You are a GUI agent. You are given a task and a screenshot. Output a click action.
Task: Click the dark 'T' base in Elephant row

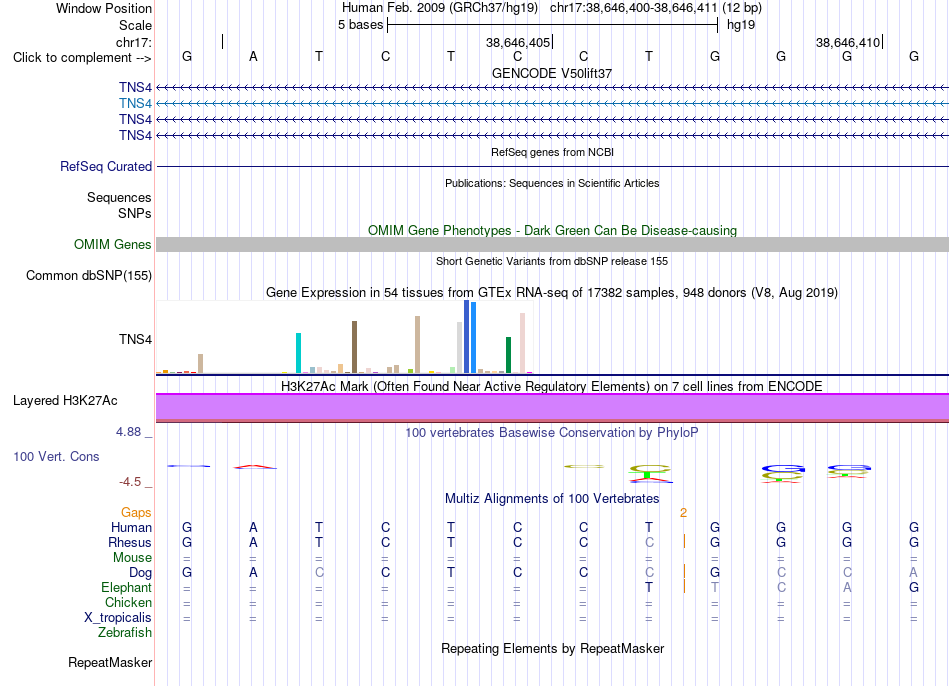[x=649, y=587]
